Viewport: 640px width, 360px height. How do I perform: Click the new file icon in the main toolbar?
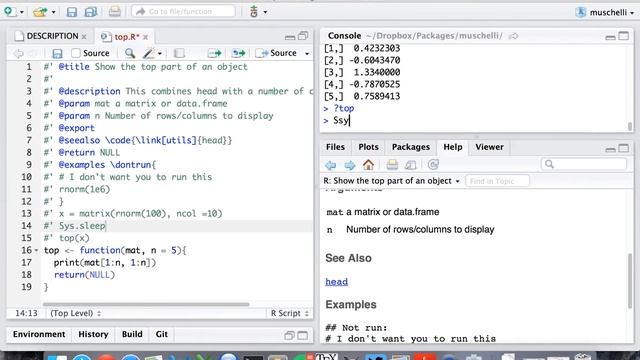10,11
